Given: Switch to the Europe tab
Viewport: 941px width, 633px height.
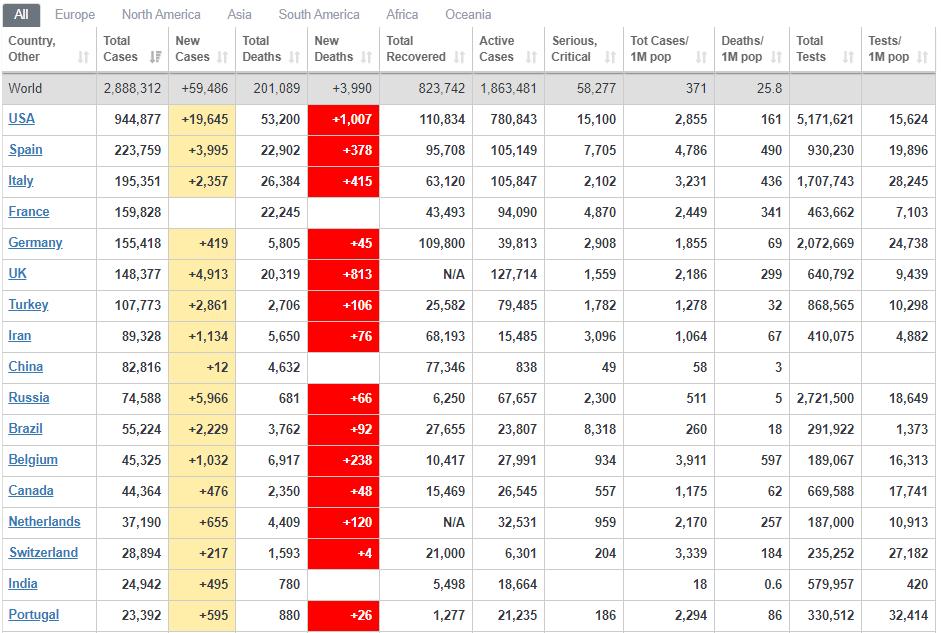Looking at the screenshot, I should 75,15.
